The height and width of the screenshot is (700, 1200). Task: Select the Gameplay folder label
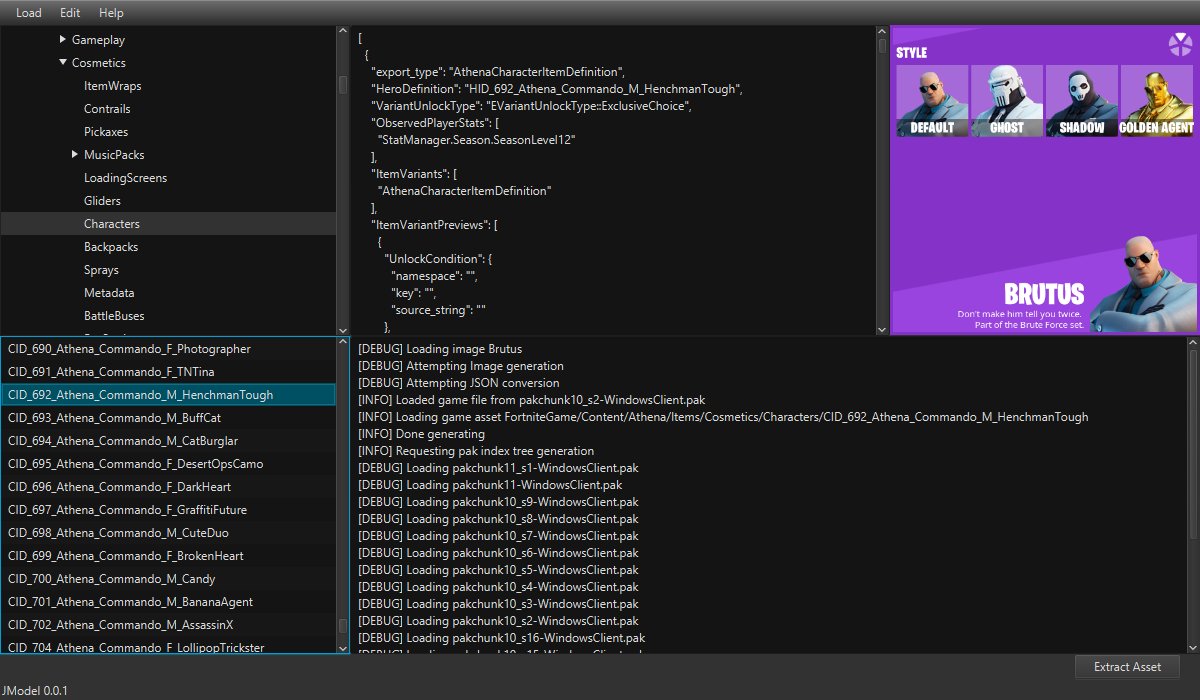(98, 40)
